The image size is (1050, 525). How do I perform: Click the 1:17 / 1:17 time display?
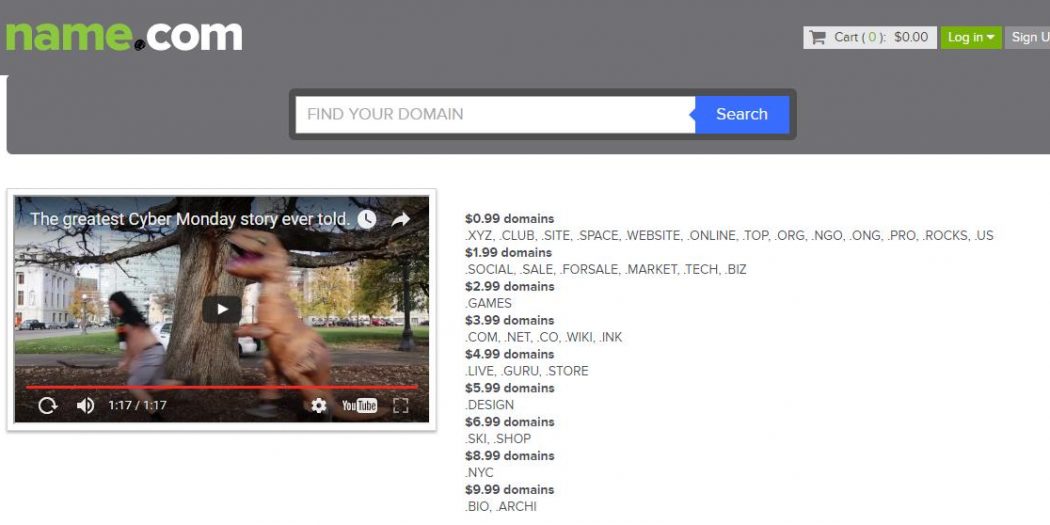(x=137, y=405)
